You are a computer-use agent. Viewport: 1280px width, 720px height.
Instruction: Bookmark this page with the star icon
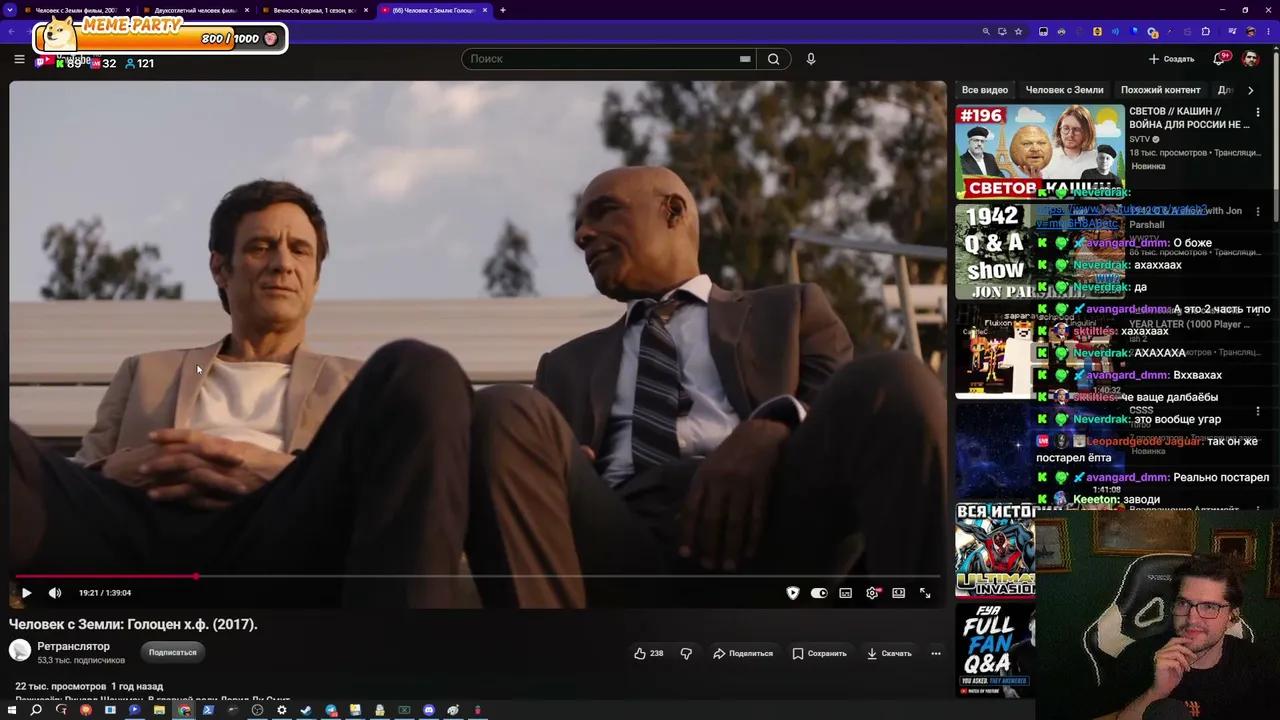pos(1018,32)
